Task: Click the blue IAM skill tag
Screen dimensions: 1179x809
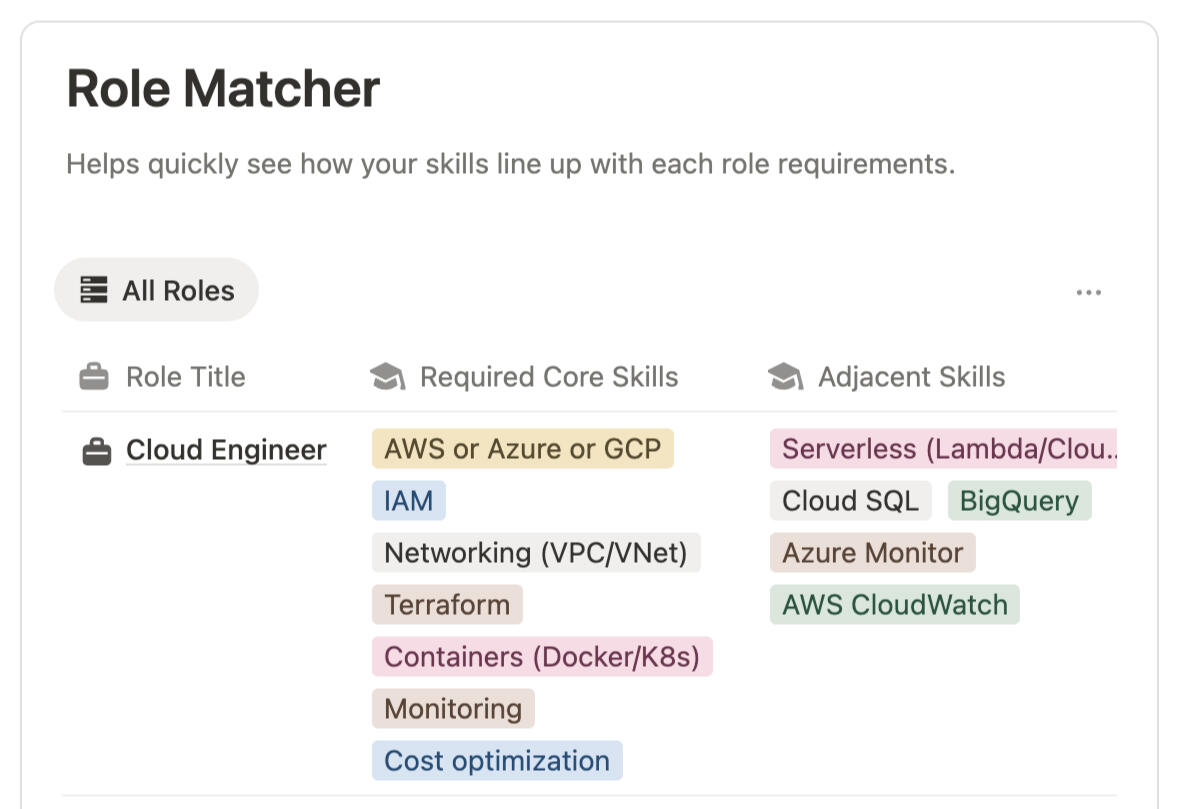Action: tap(408, 501)
